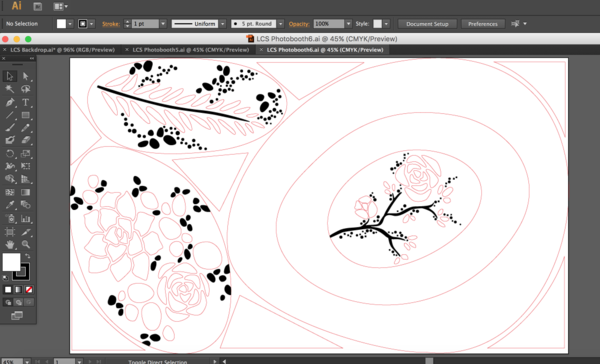Open stroke weight dropdown
This screenshot has width=600, height=364.
pyautogui.click(x=163, y=24)
